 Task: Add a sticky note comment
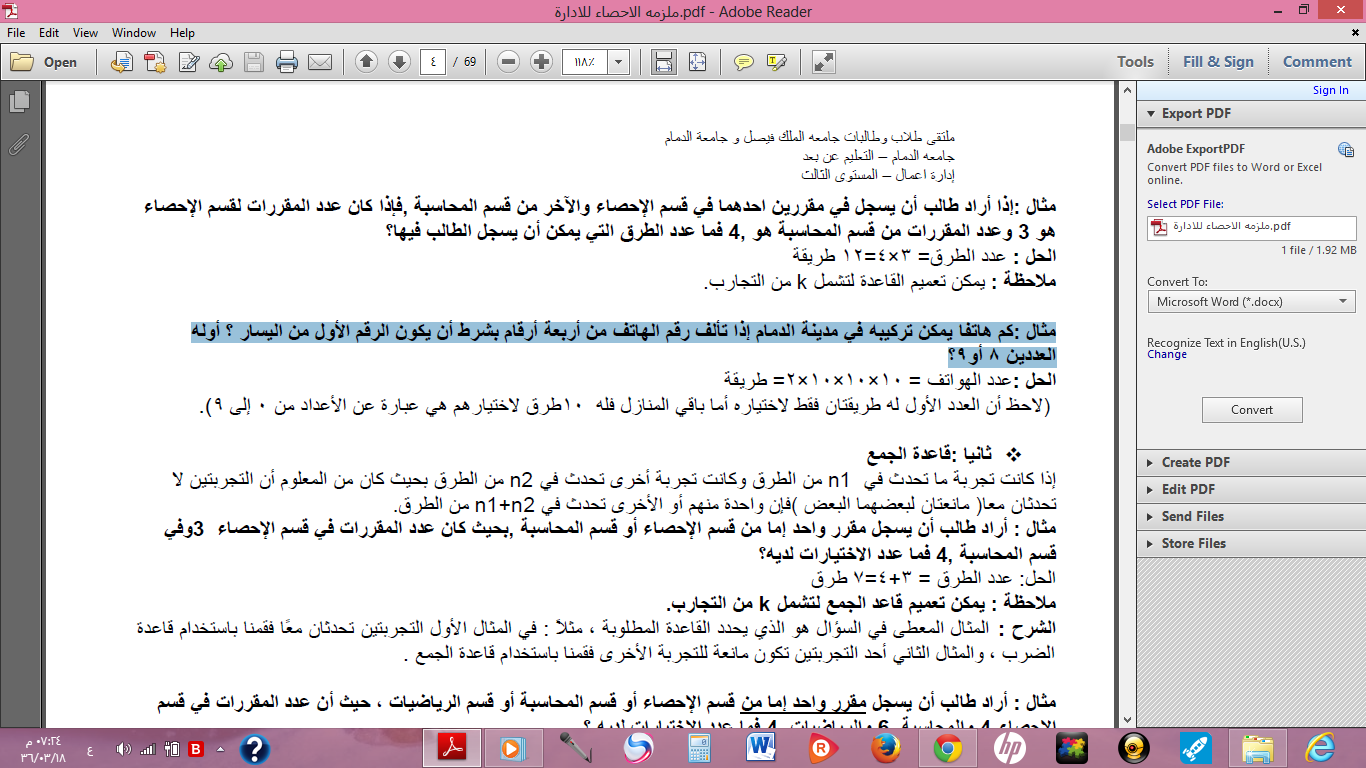click(743, 62)
